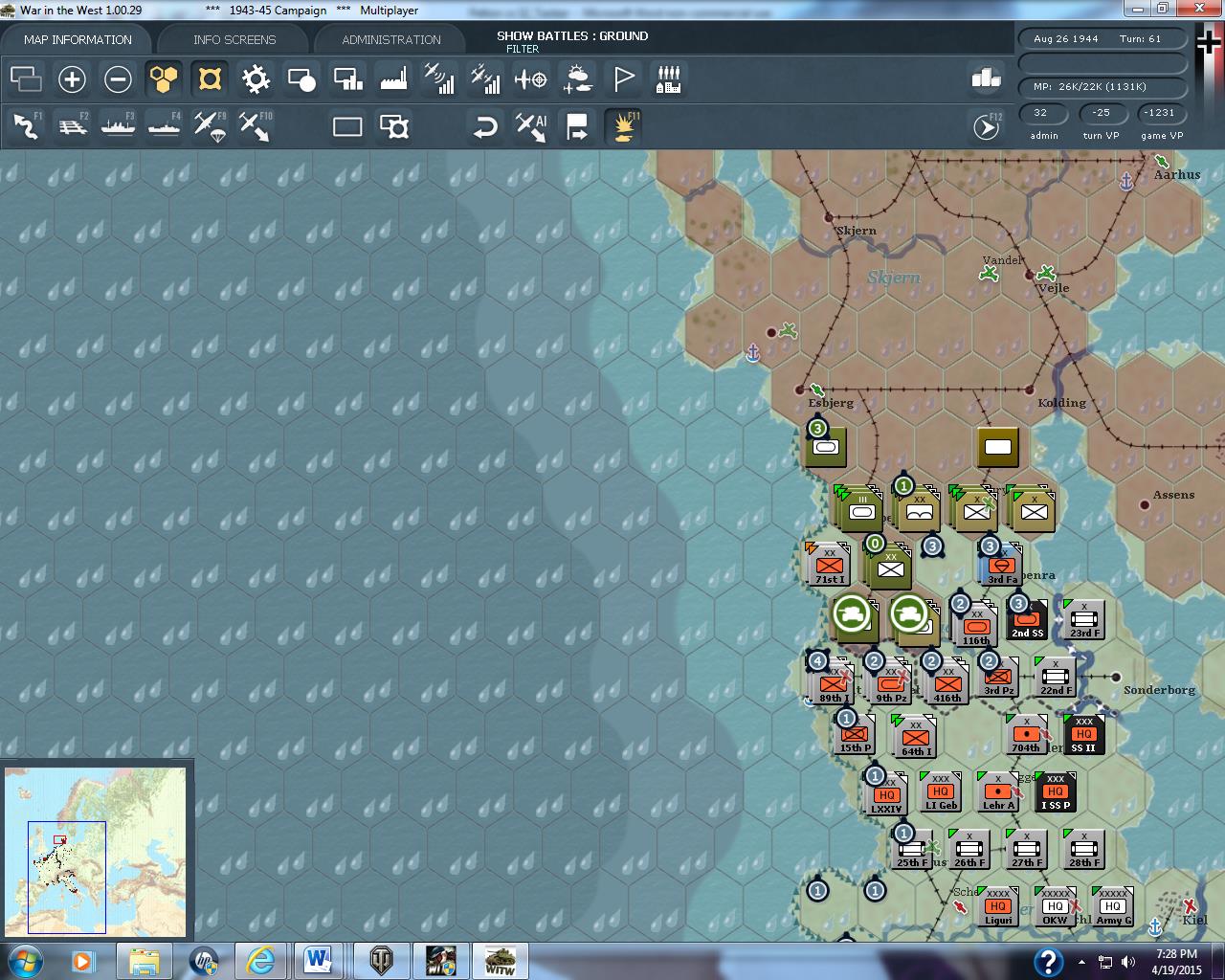This screenshot has width=1225, height=980.
Task: Click the empty rectangle selection icon
Action: (347, 126)
